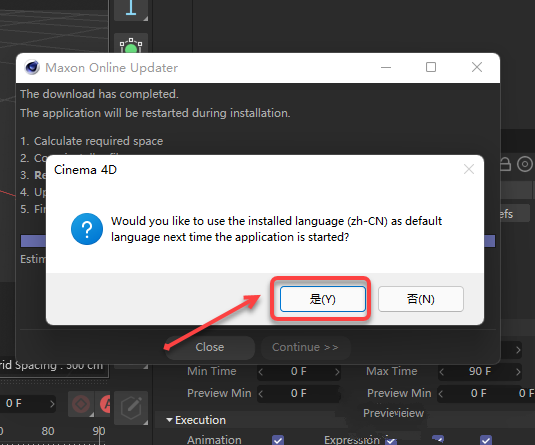Select the axis tool icon at toolbar top
535x445 pixels.
[x=131, y=9]
